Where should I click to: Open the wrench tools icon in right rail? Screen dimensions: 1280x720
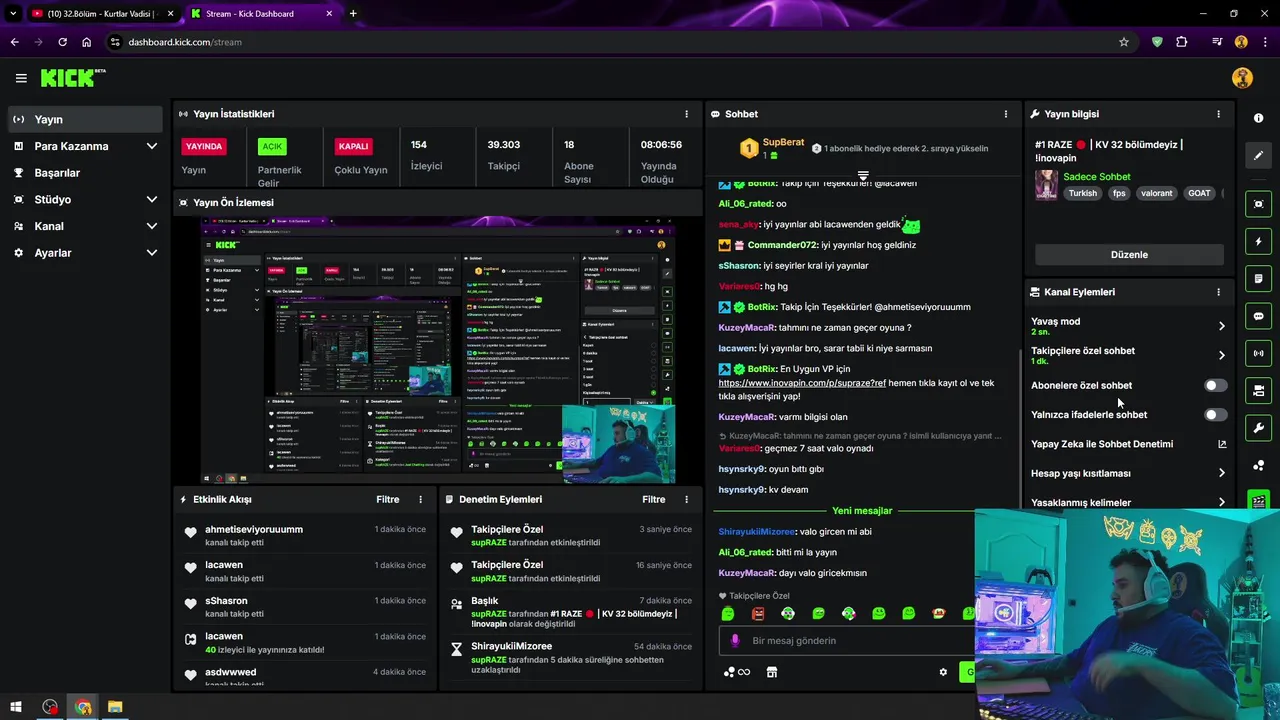[1258, 428]
